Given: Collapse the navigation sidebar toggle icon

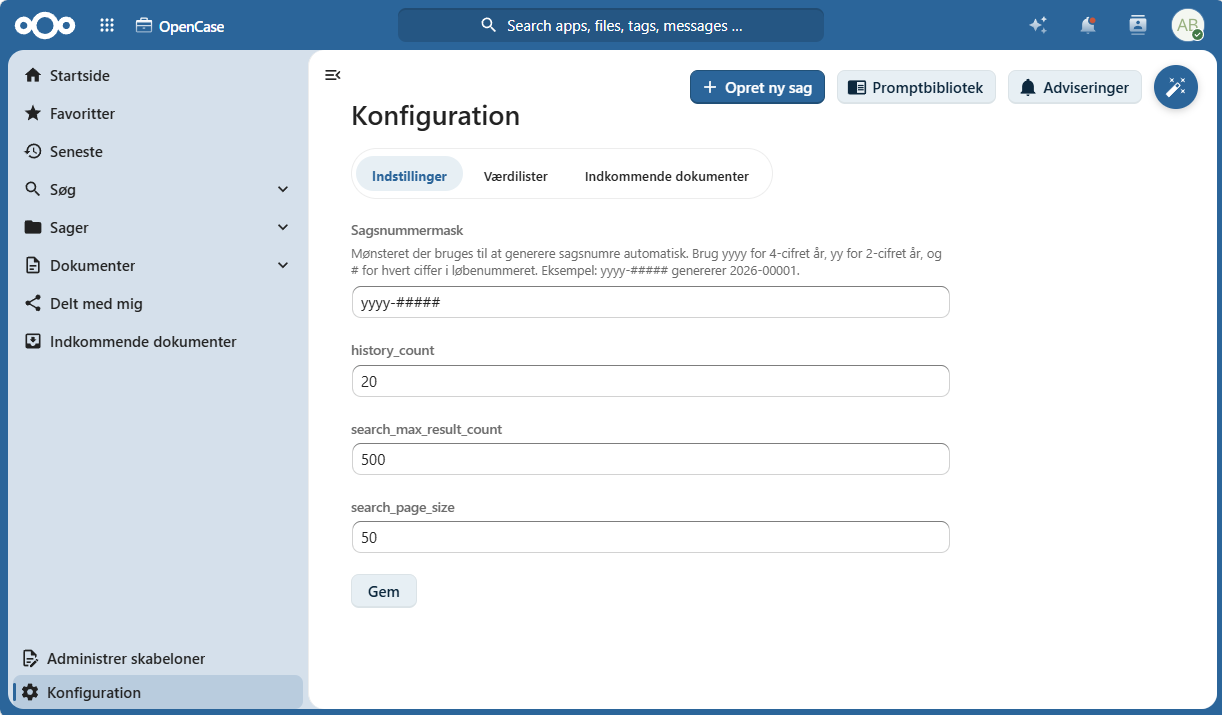Looking at the screenshot, I should coord(333,75).
